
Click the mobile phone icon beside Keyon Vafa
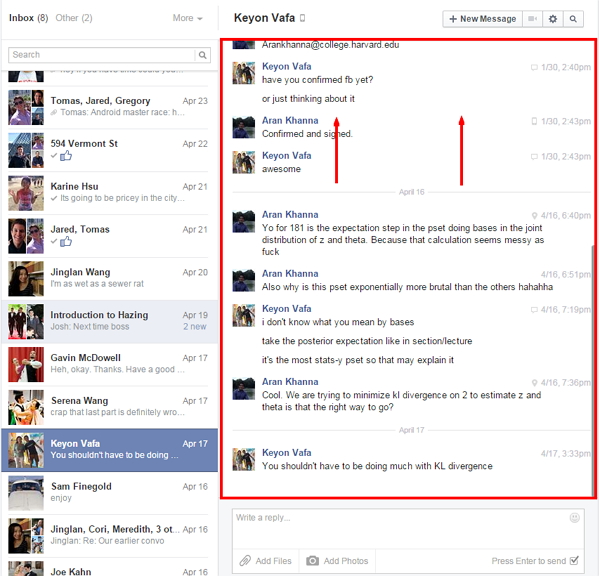[303, 19]
